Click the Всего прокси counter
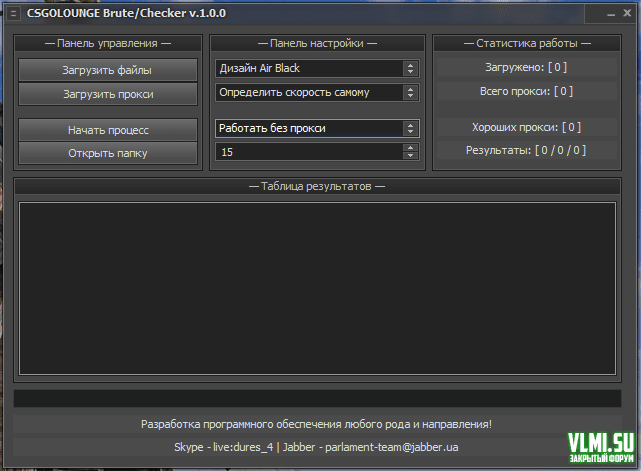Viewport: 641px width, 471px height. point(525,91)
